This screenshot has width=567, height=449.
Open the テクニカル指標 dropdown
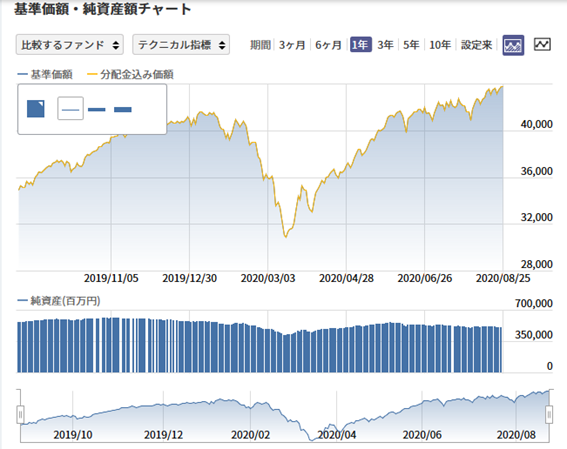pos(181,45)
